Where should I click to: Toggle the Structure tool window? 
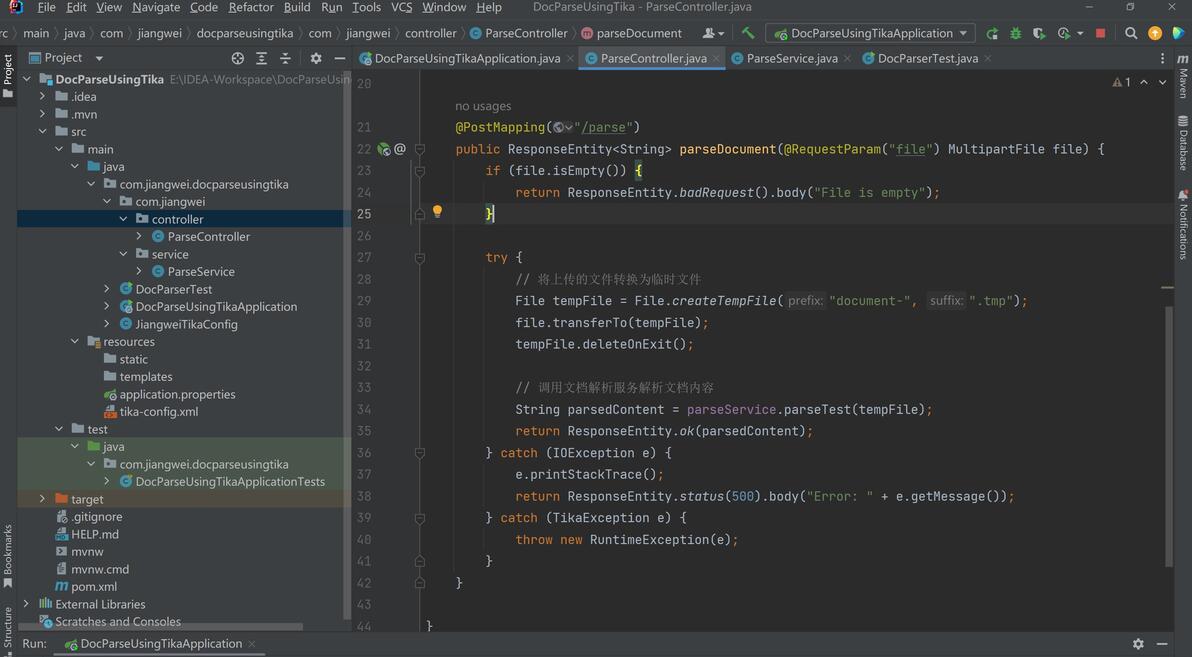coord(8,628)
